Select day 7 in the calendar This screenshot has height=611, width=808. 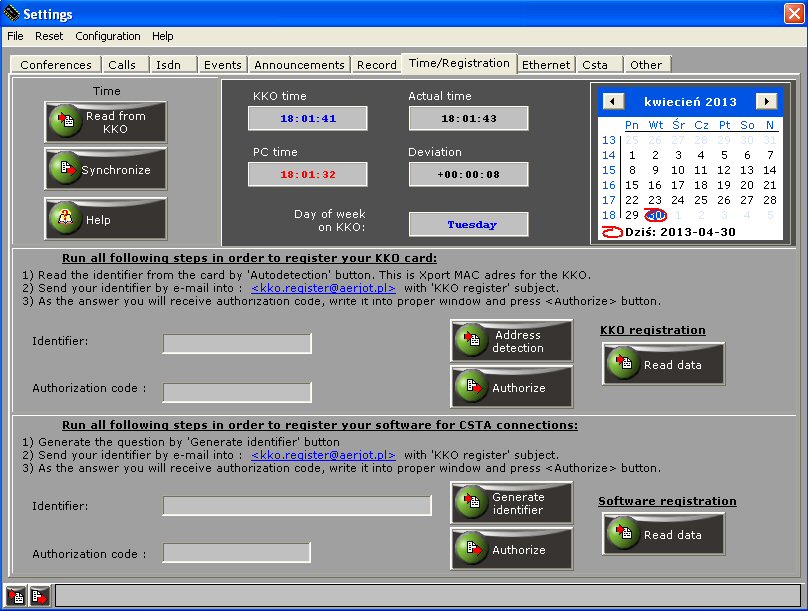pos(770,155)
